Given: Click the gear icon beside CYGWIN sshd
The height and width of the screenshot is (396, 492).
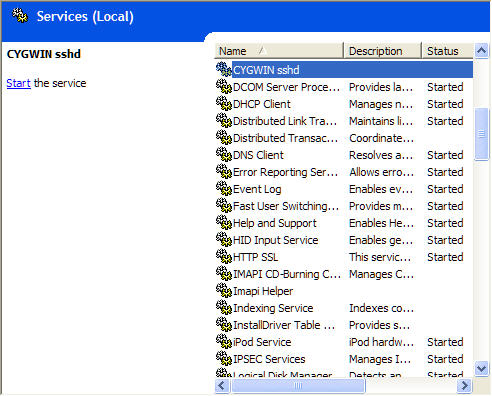Looking at the screenshot, I should tap(224, 69).
